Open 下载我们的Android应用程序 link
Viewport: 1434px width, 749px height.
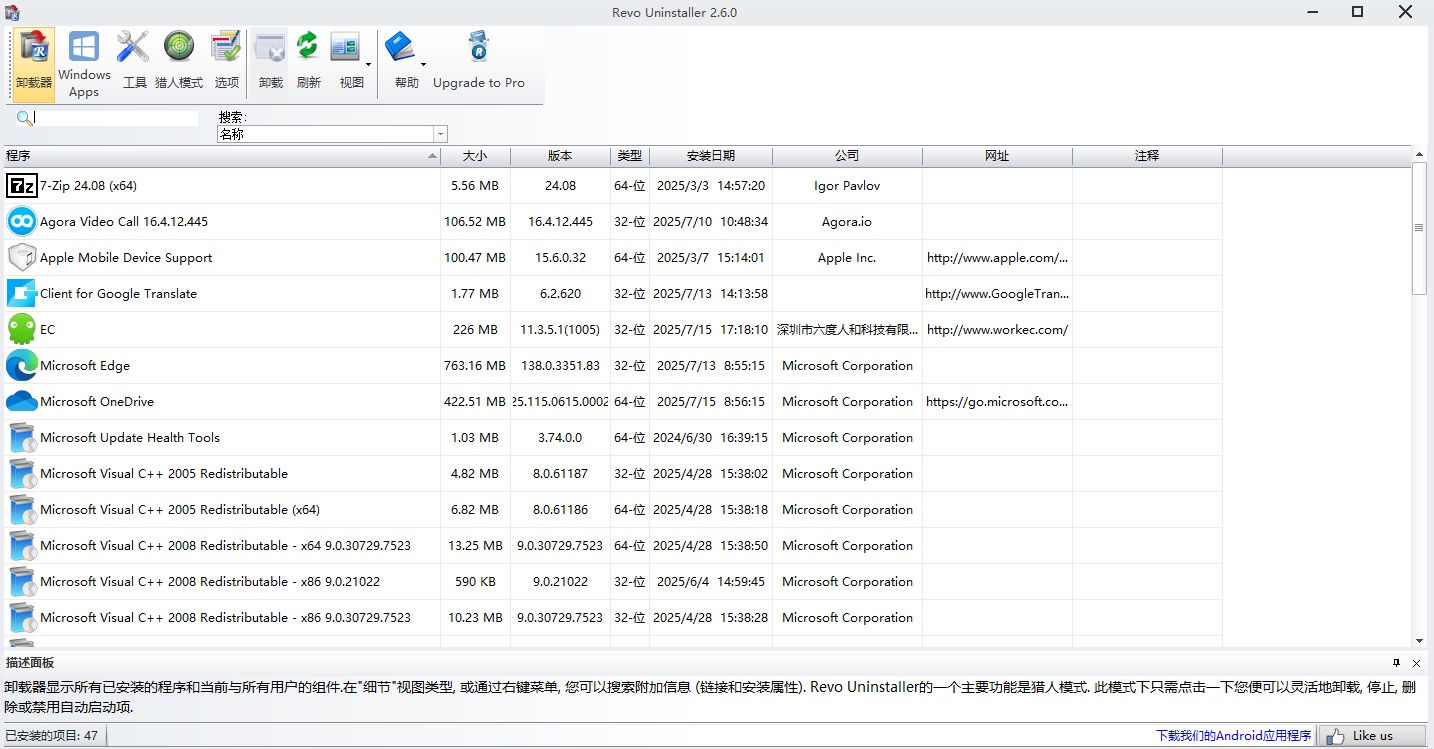click(1233, 736)
